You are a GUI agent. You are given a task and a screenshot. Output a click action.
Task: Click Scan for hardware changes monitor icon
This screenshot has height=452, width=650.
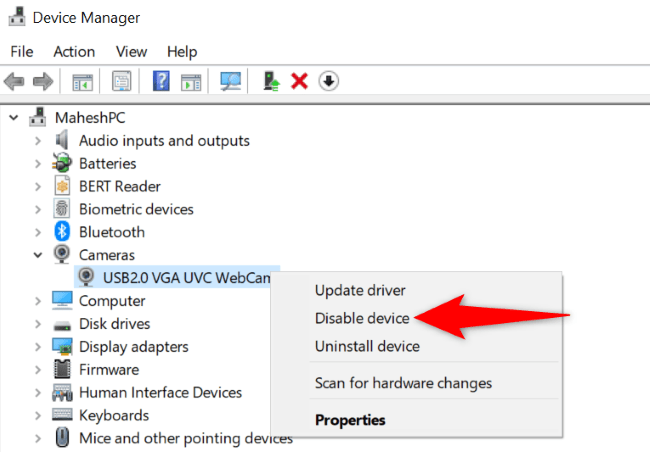pyautogui.click(x=230, y=81)
